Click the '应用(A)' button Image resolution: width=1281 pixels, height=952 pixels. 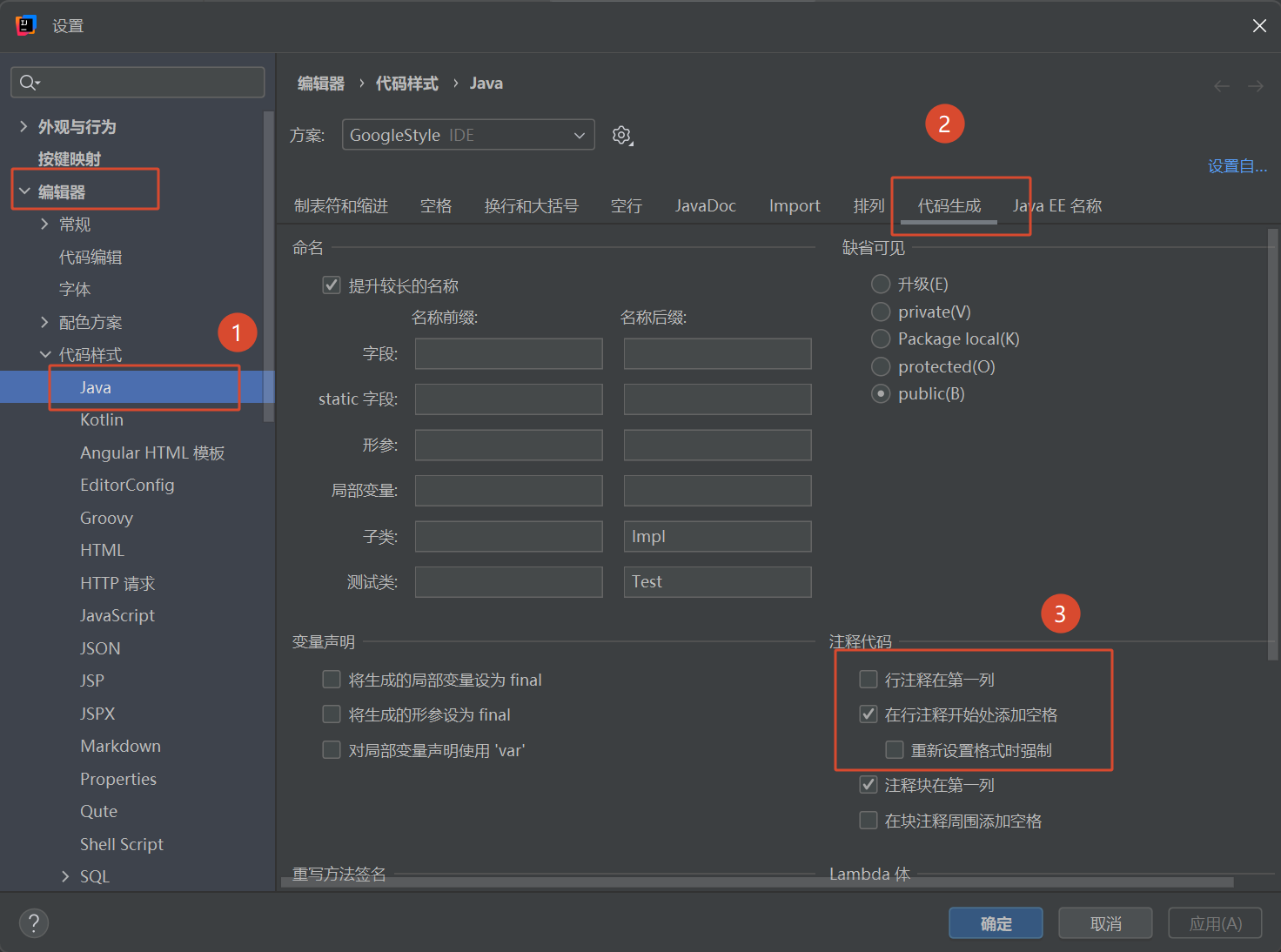(x=1215, y=923)
